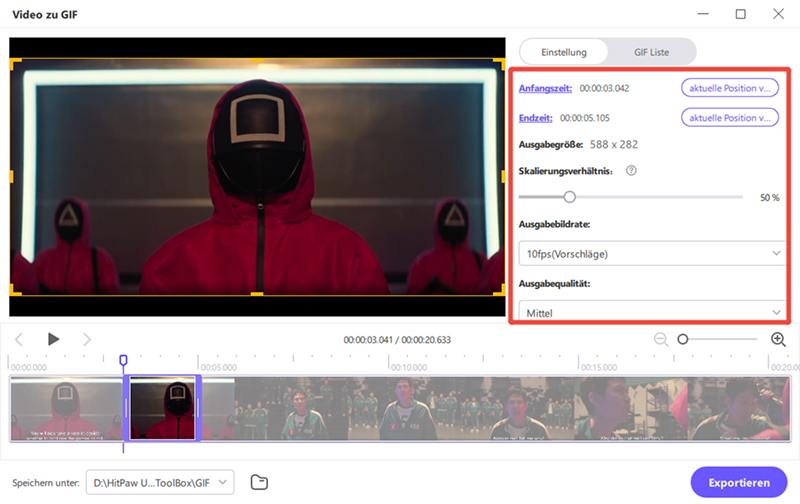
Task: Switch to GIF Liste tab
Action: 652,52
